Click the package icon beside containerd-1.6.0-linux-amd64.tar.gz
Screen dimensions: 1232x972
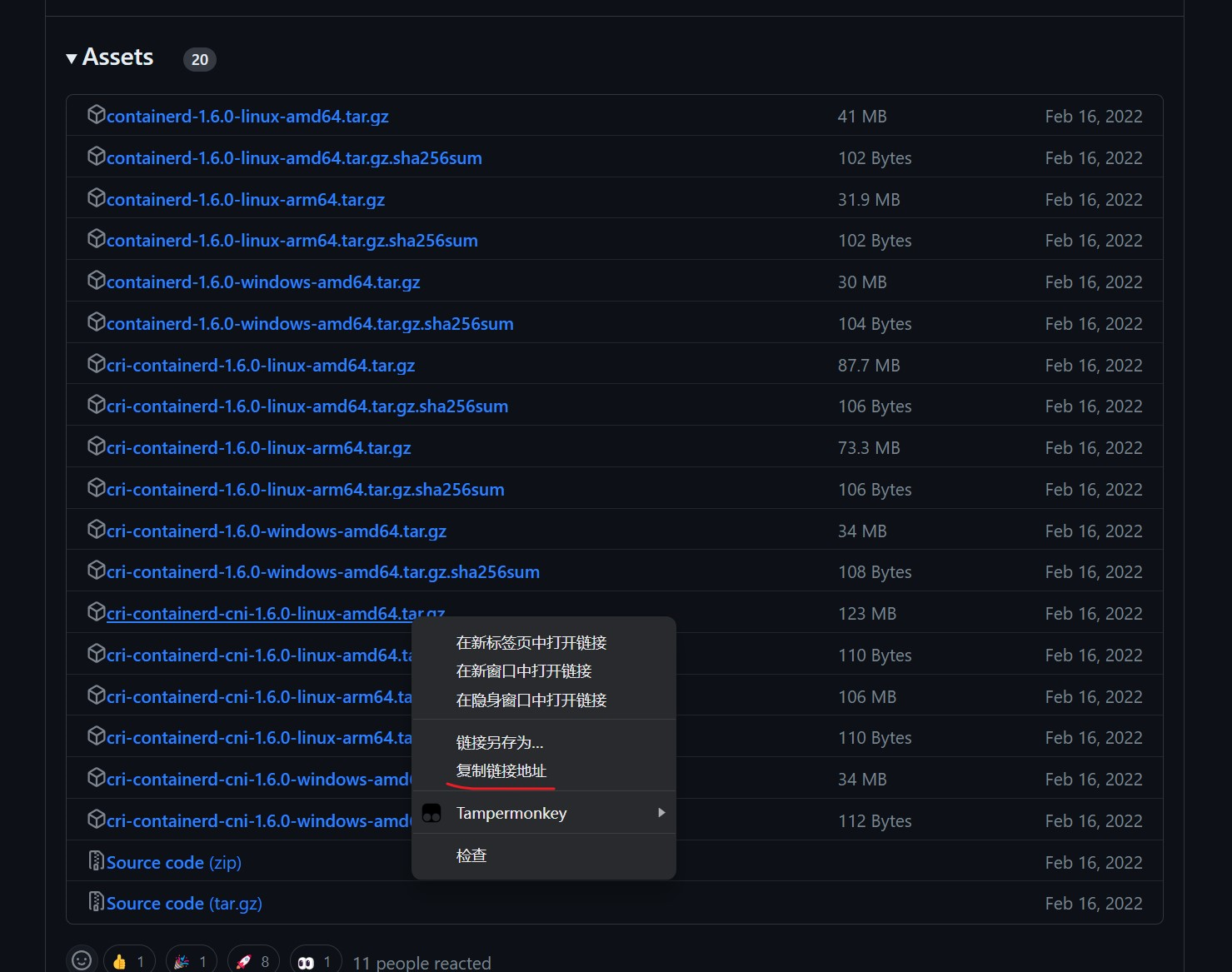[96, 115]
